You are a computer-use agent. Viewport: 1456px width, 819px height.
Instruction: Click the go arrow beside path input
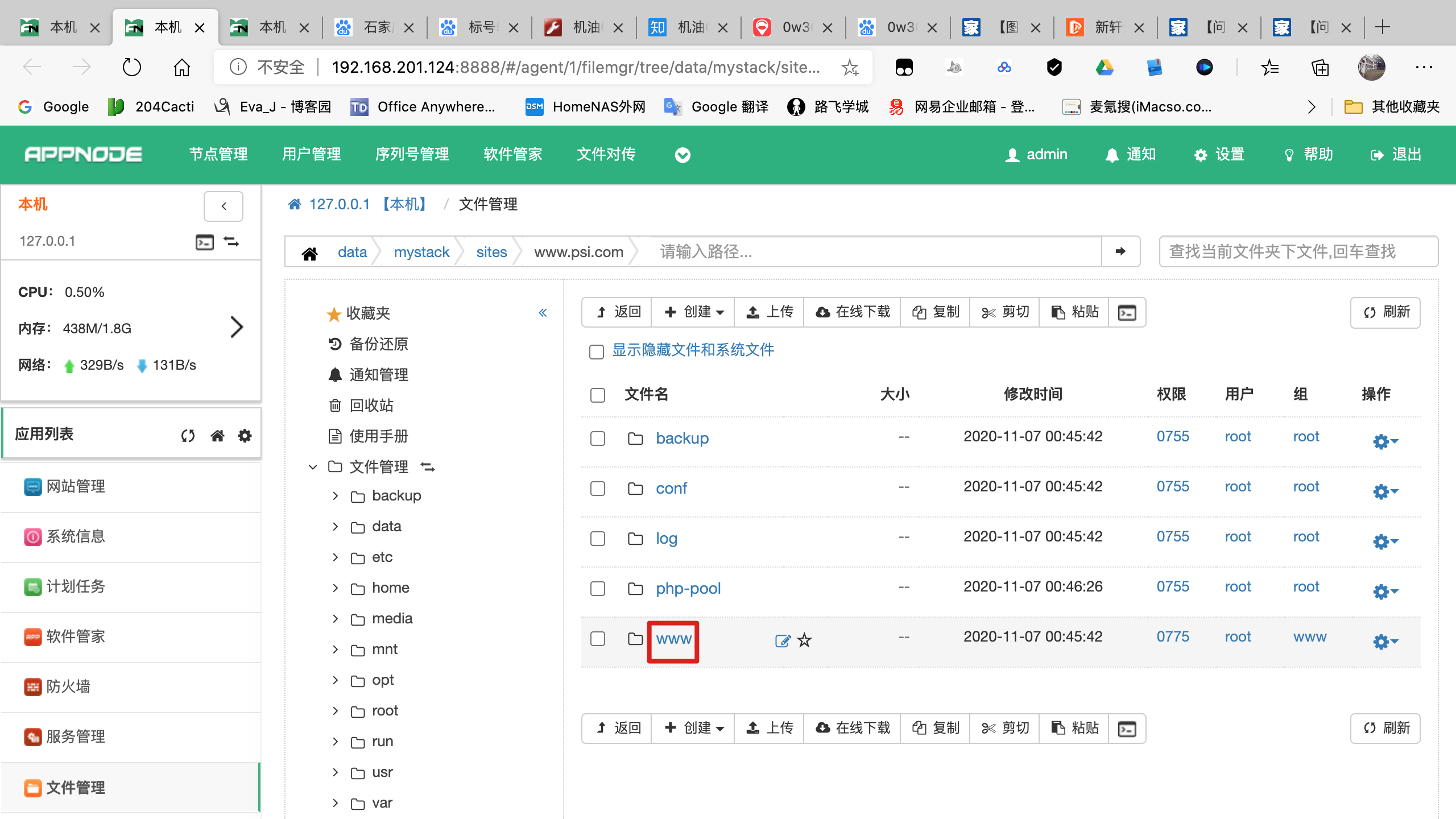coord(1120,251)
